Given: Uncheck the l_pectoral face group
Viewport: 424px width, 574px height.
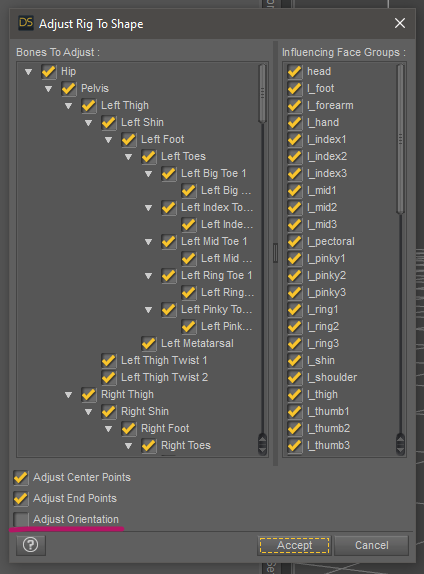Looking at the screenshot, I should point(295,242).
